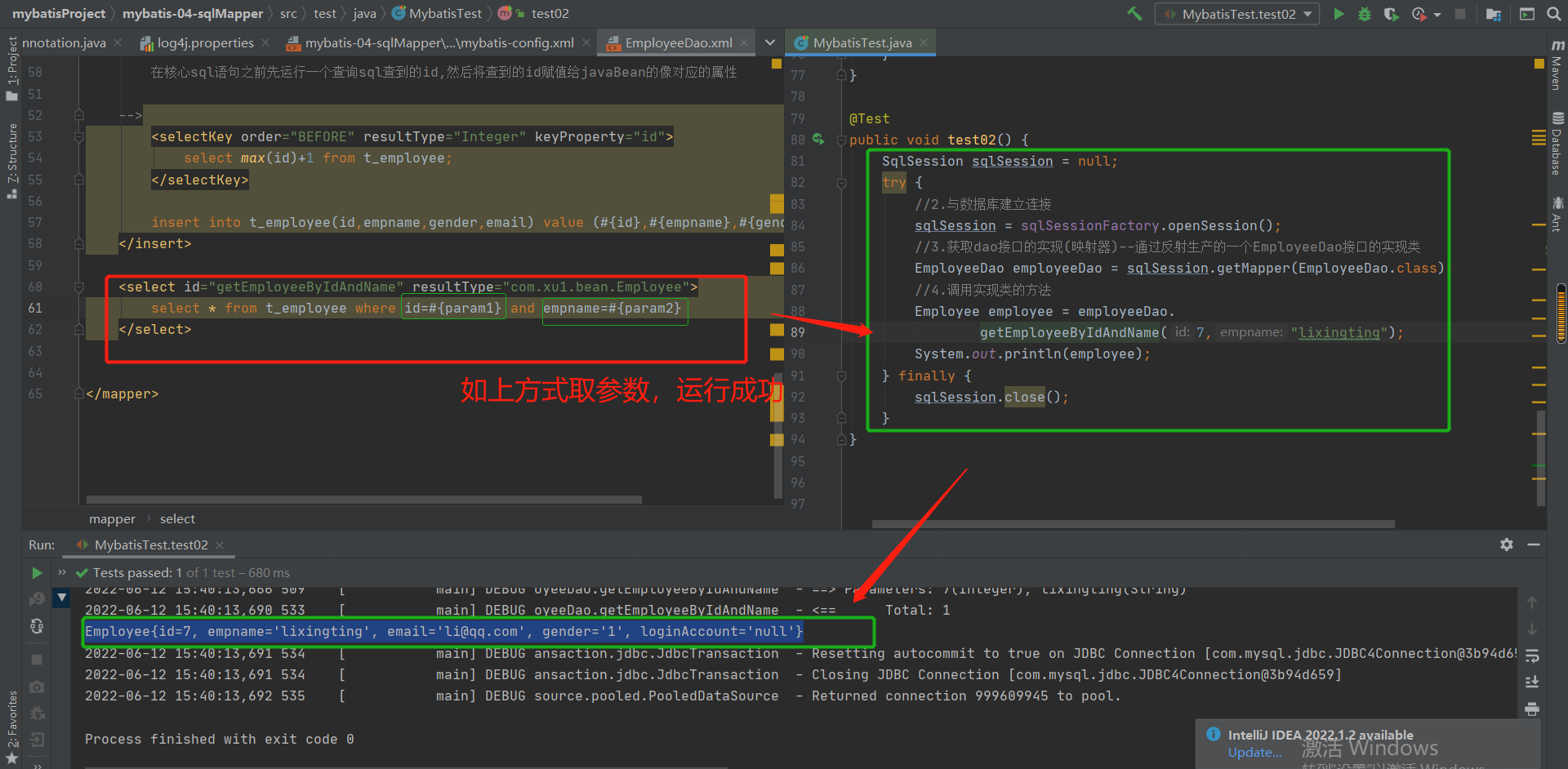Collapse the test02 method fold at line 80
Image resolution: width=1568 pixels, height=769 pixels.
pyautogui.click(x=841, y=140)
